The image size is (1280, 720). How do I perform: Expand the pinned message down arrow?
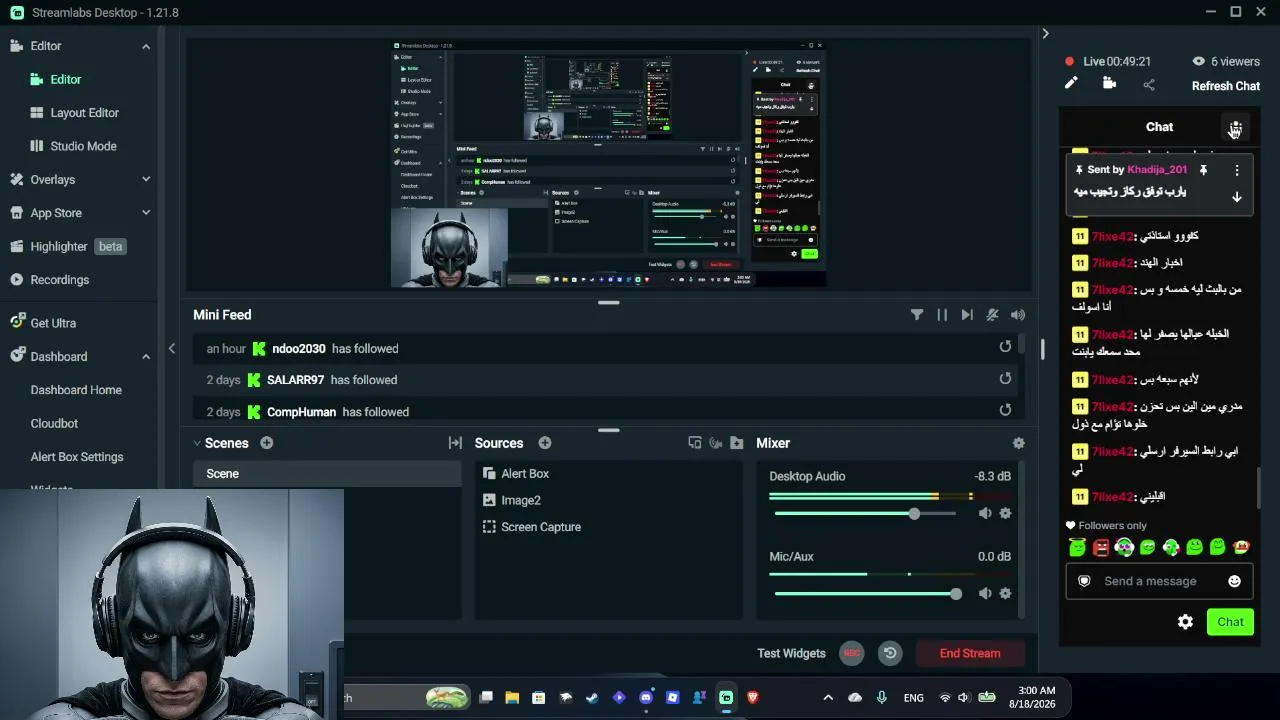pos(1237,197)
